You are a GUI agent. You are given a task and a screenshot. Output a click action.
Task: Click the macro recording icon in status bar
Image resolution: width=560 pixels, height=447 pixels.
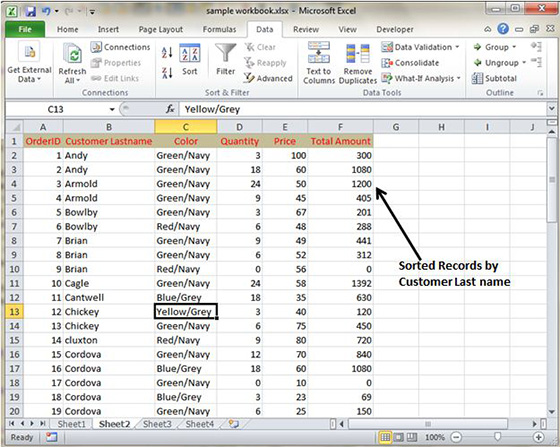point(51,437)
